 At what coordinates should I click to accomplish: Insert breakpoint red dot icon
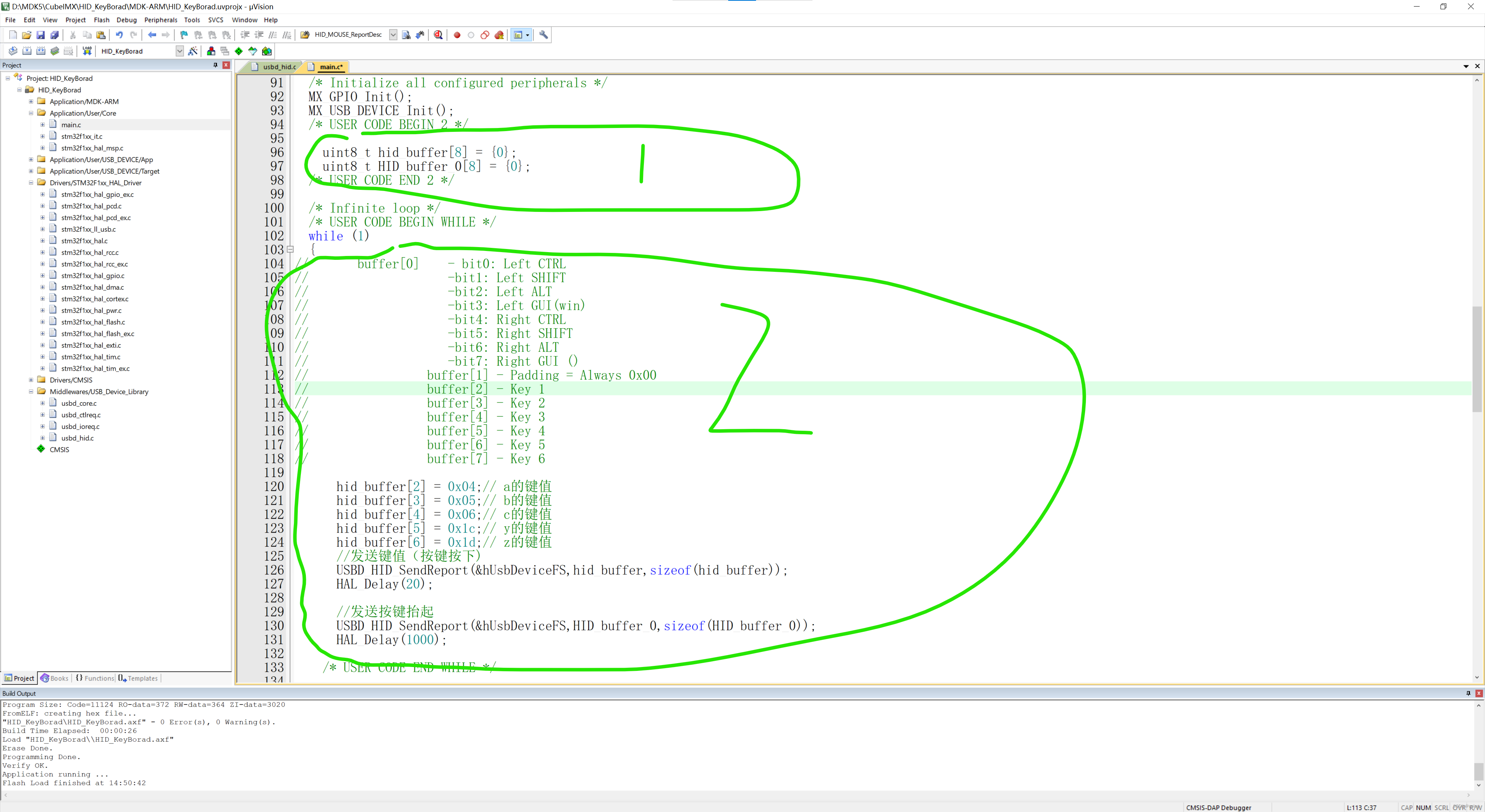(457, 35)
